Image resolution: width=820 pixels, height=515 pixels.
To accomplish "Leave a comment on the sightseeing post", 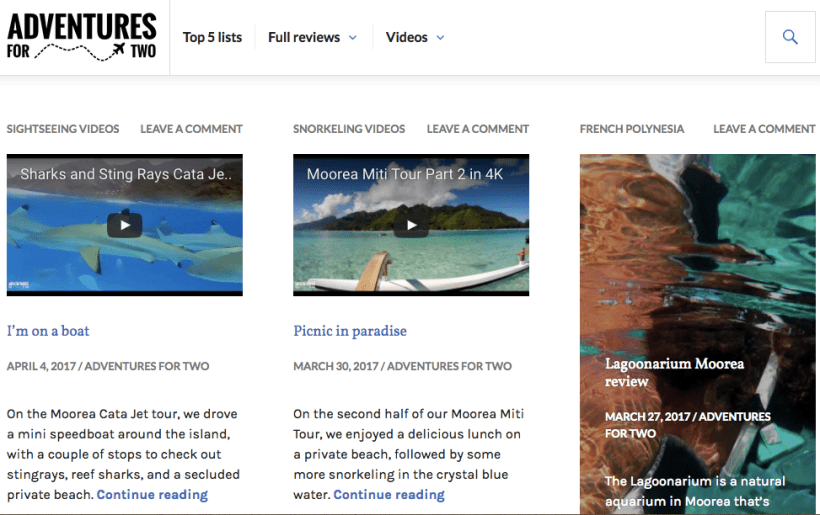I will [x=191, y=129].
